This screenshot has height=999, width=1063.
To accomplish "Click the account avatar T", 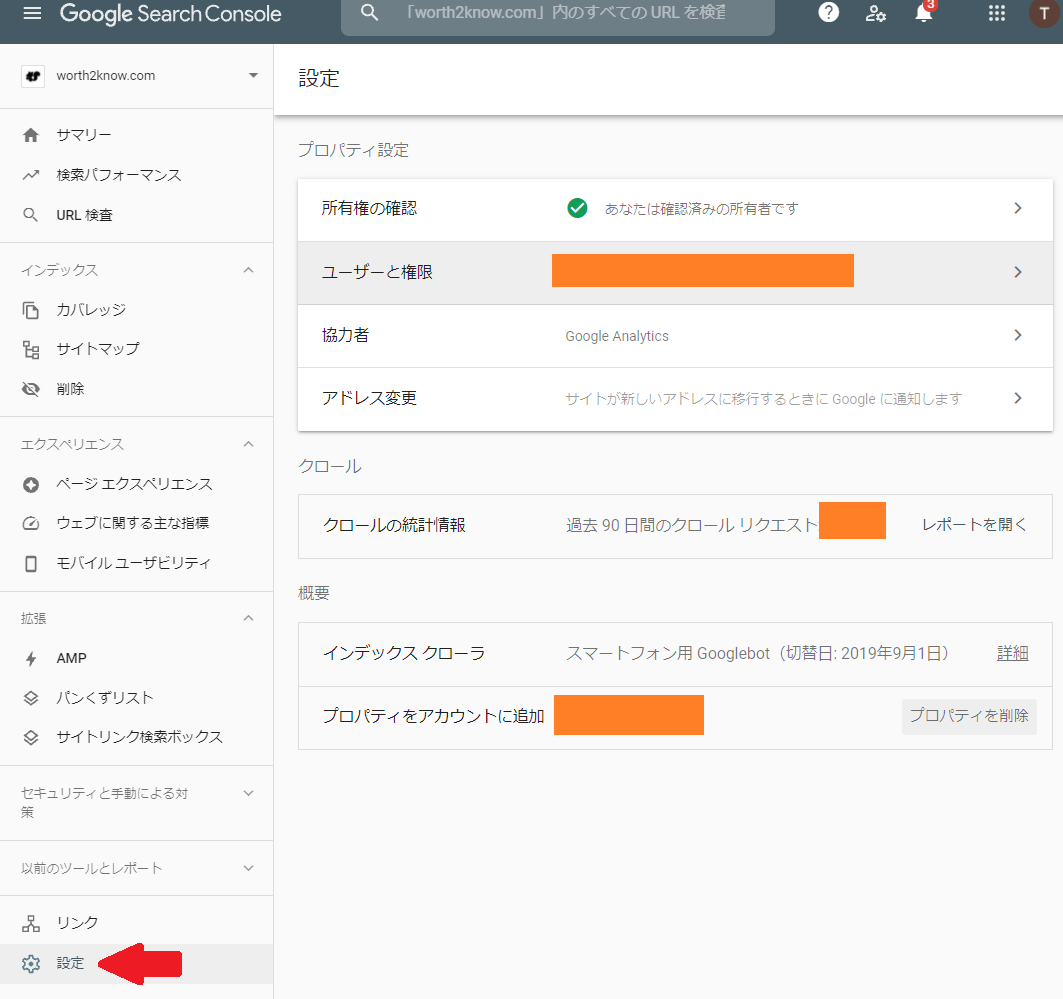I will click(x=1044, y=14).
